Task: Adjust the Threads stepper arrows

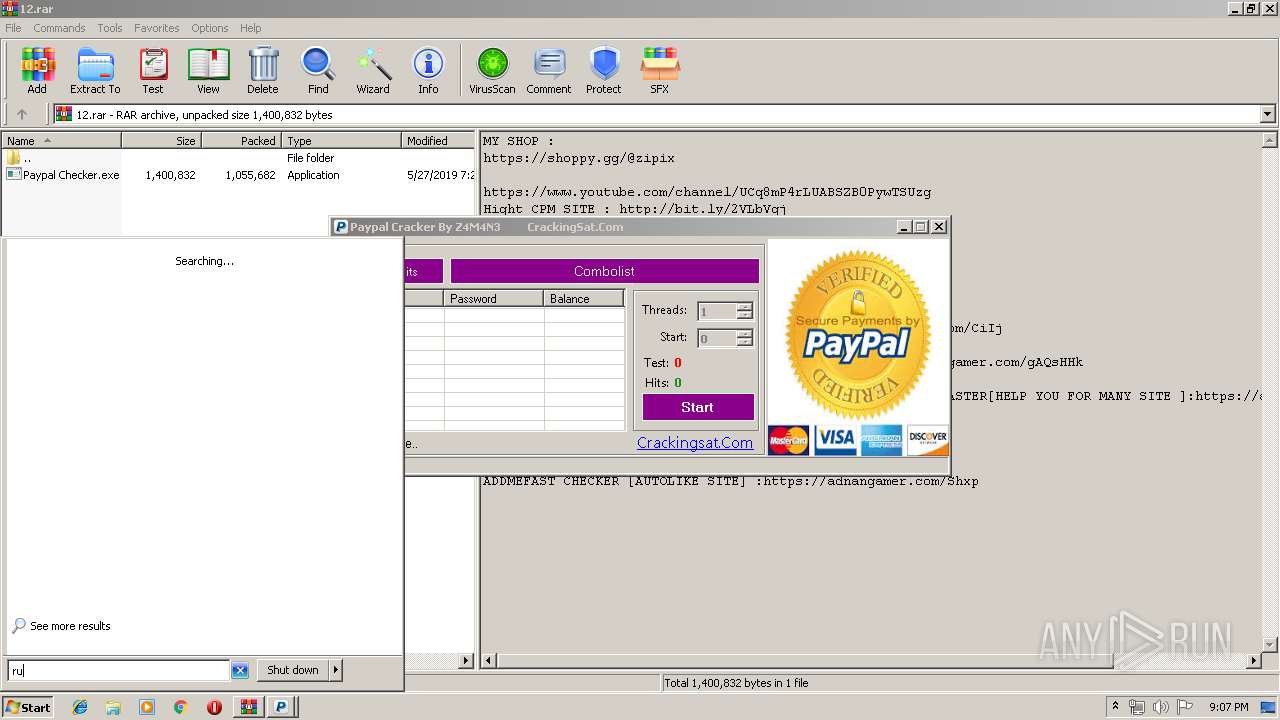Action: pyautogui.click(x=744, y=311)
